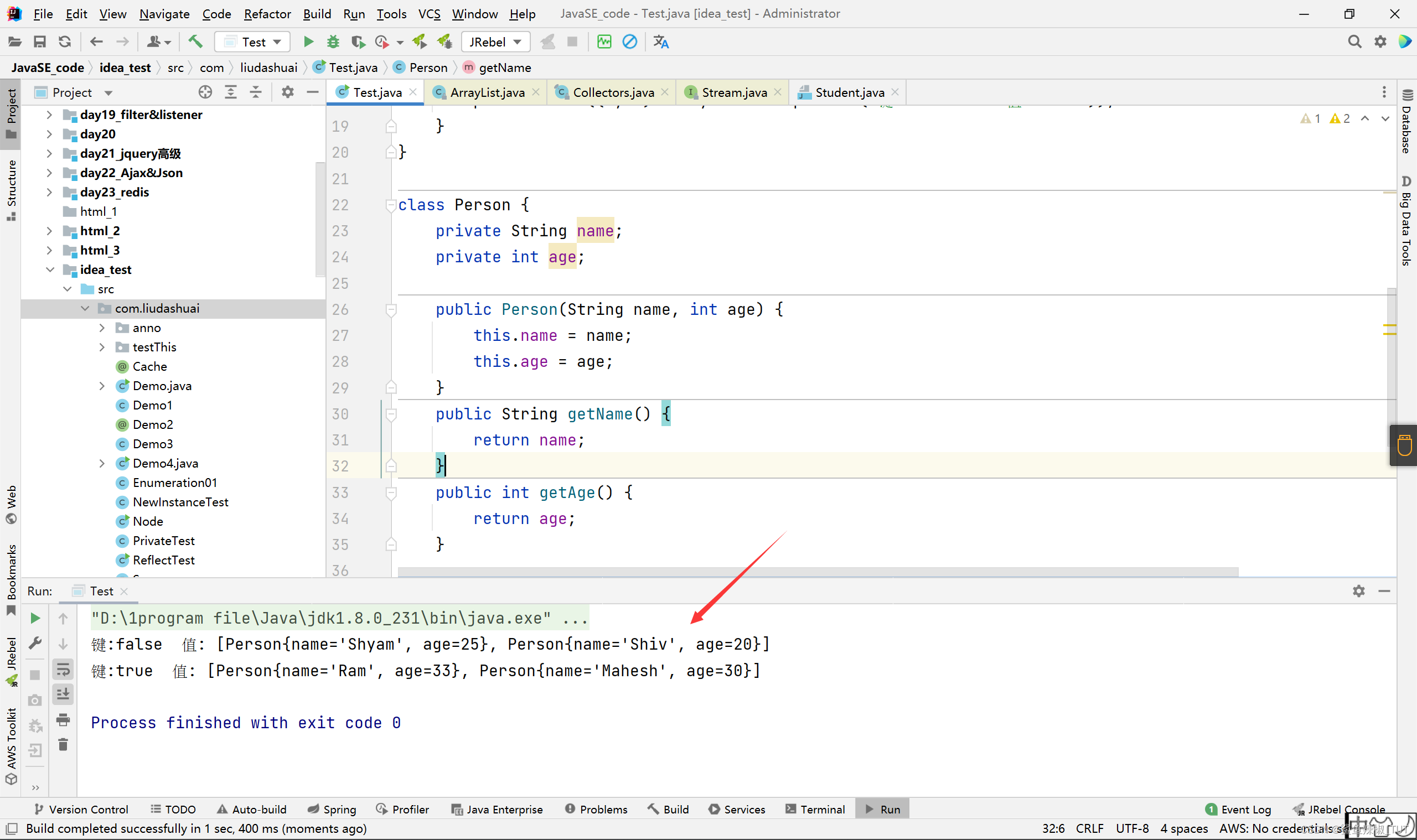Click the Synchronize refresh icon
The image size is (1417, 840).
[x=65, y=42]
